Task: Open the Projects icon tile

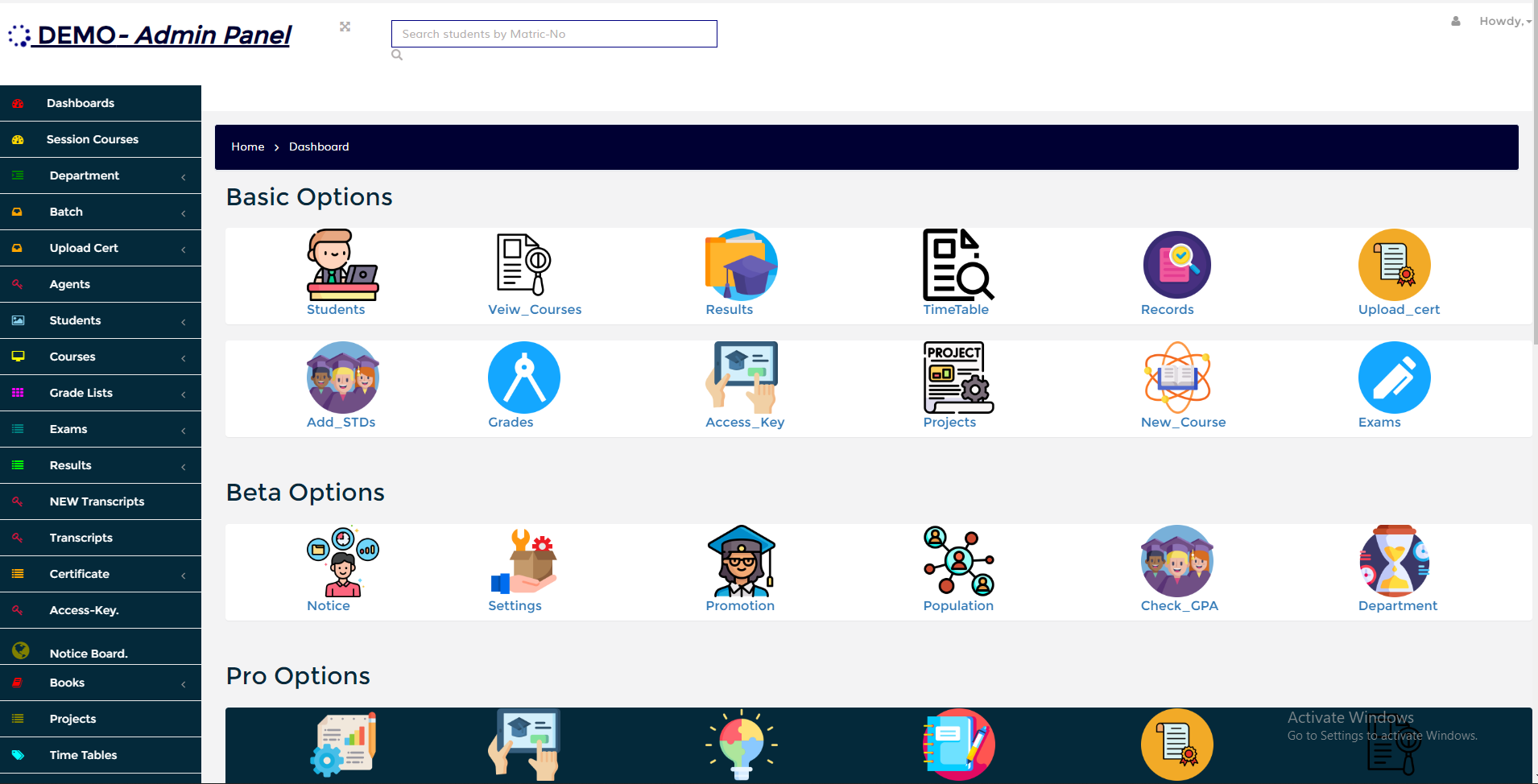Action: tap(958, 378)
